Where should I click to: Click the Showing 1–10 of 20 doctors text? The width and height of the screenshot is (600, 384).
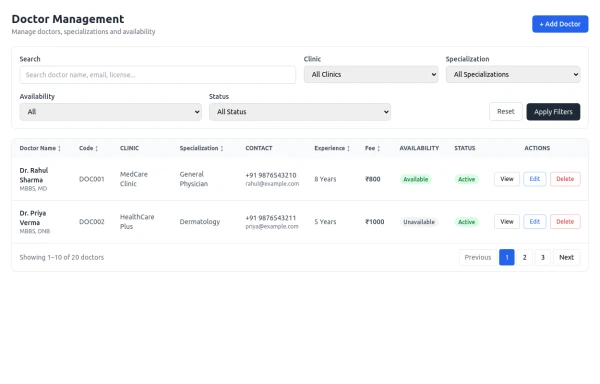62,257
